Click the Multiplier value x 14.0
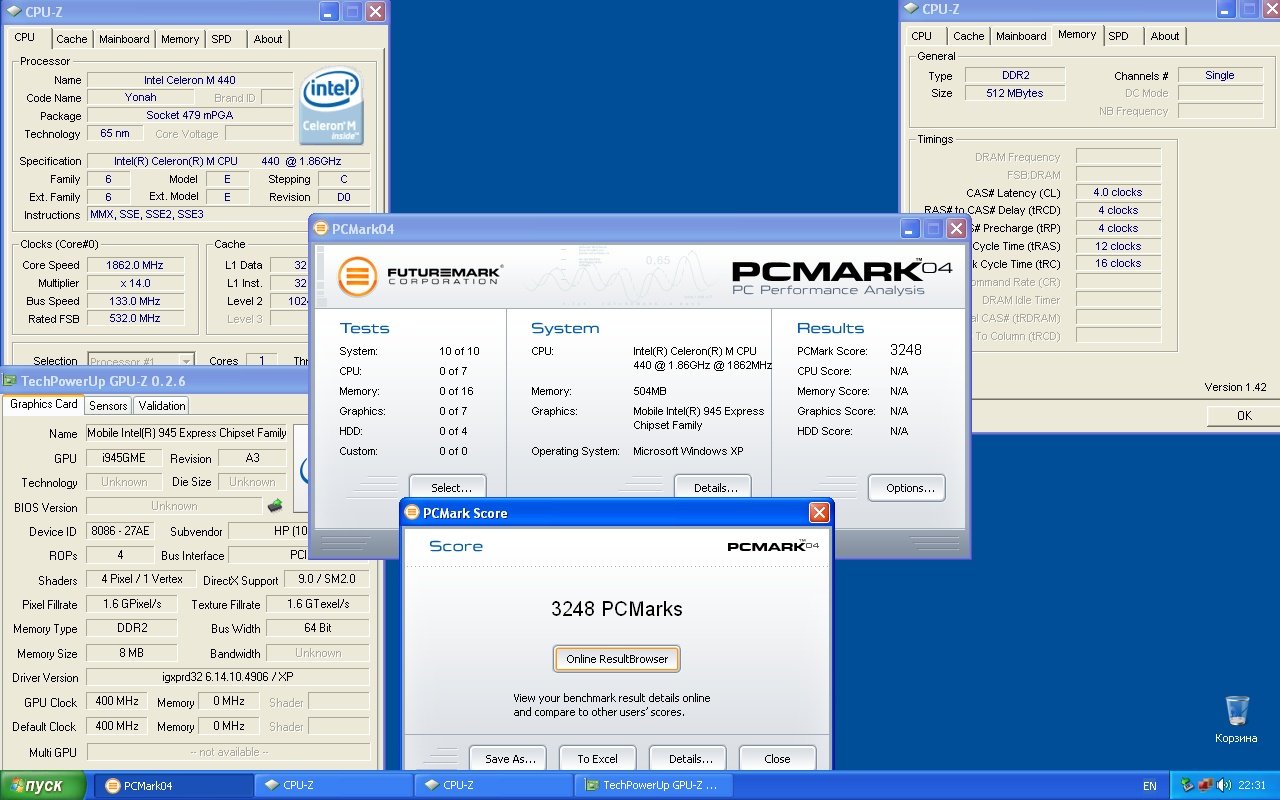This screenshot has width=1280, height=800. coord(134,283)
